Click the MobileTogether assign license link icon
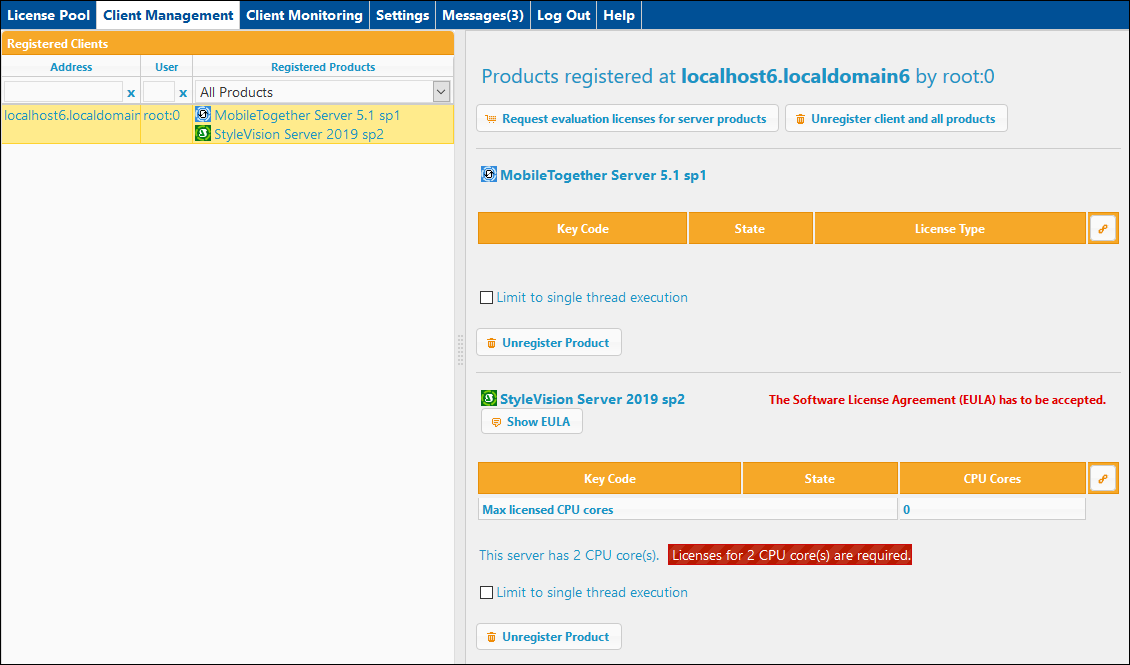The height and width of the screenshot is (665, 1130). [x=1103, y=228]
